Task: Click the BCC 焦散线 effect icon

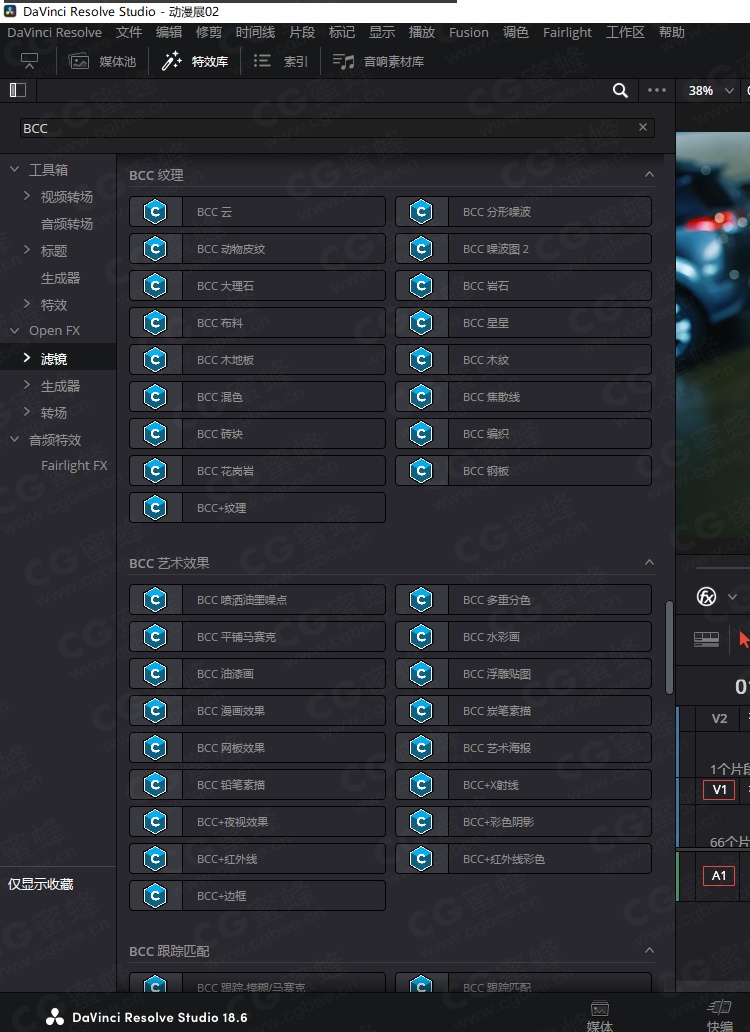Action: (x=421, y=396)
